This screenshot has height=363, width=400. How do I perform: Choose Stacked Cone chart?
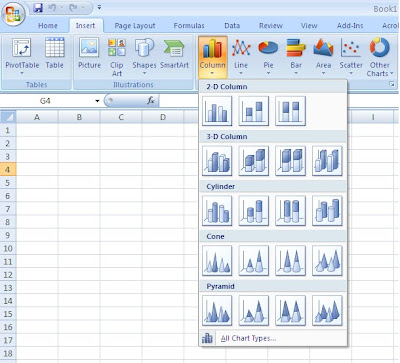coord(254,261)
